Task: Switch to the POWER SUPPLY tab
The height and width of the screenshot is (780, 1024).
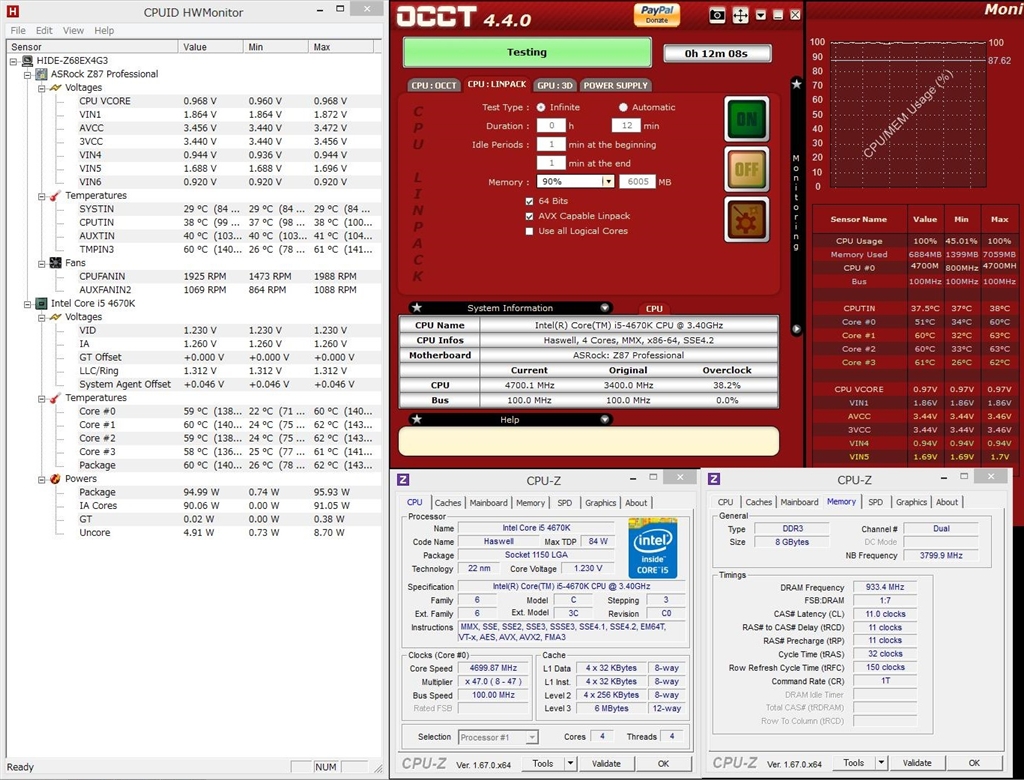Action: click(x=615, y=86)
